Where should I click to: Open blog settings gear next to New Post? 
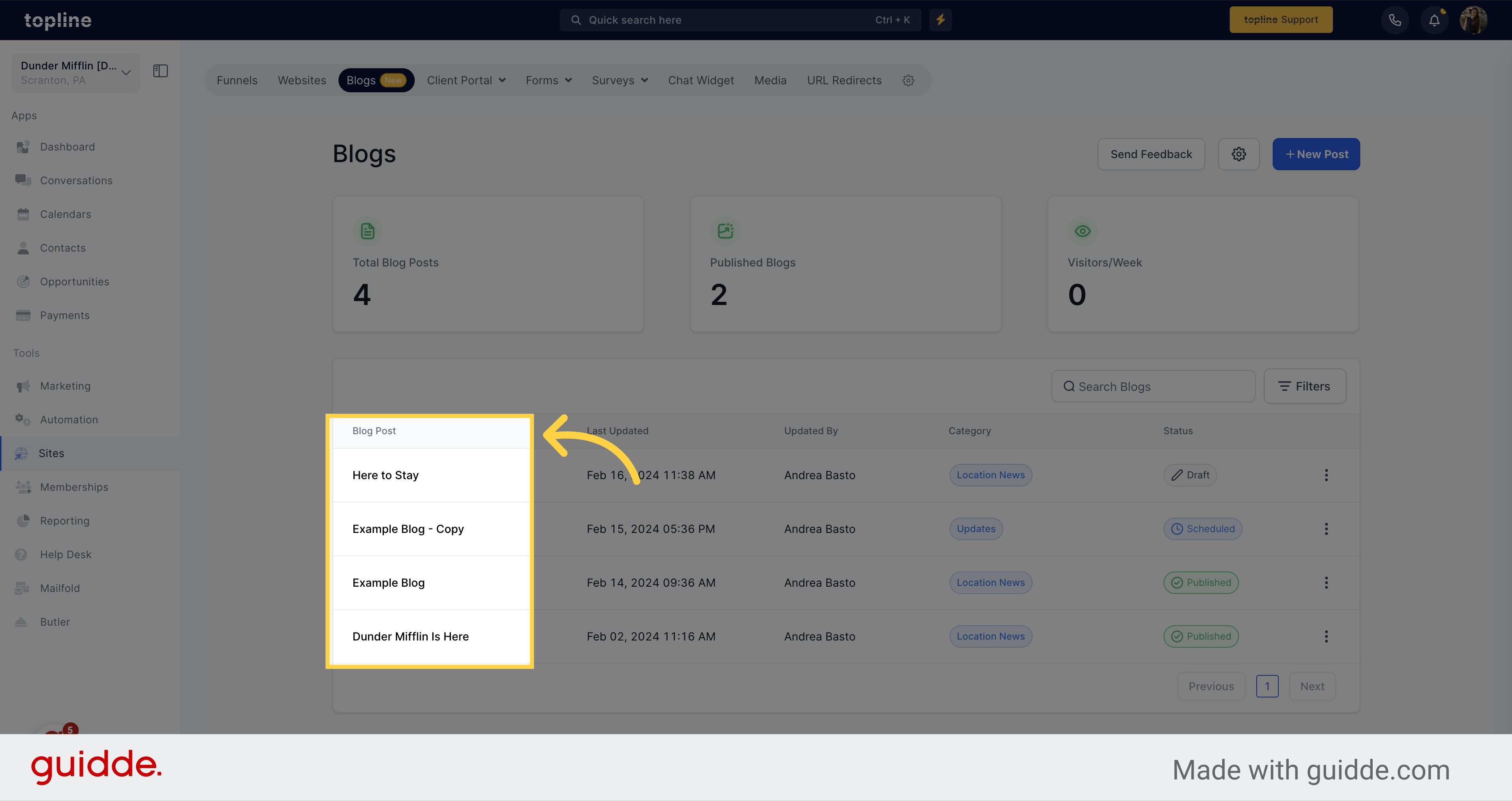click(x=1239, y=155)
